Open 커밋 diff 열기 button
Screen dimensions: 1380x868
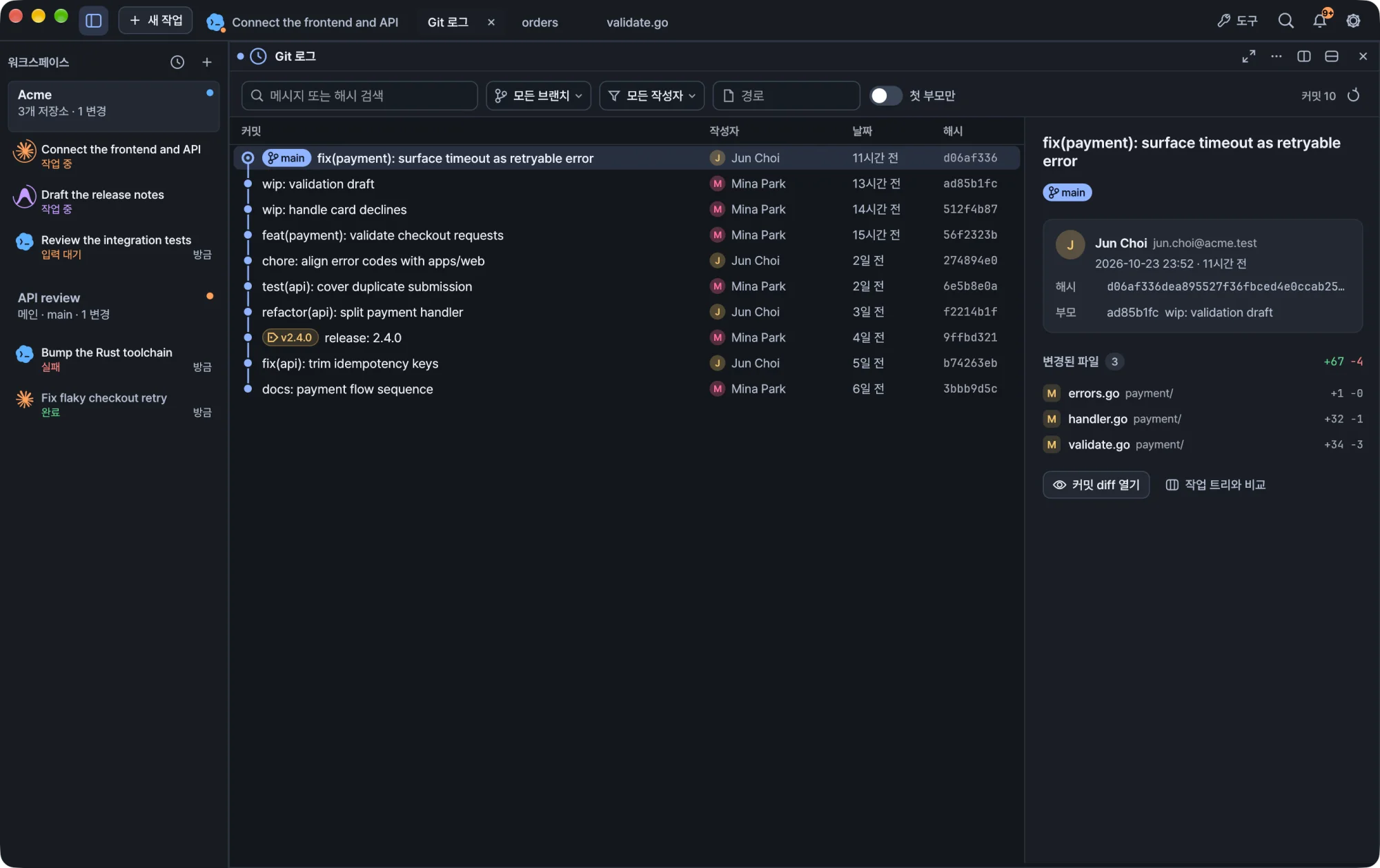1096,485
